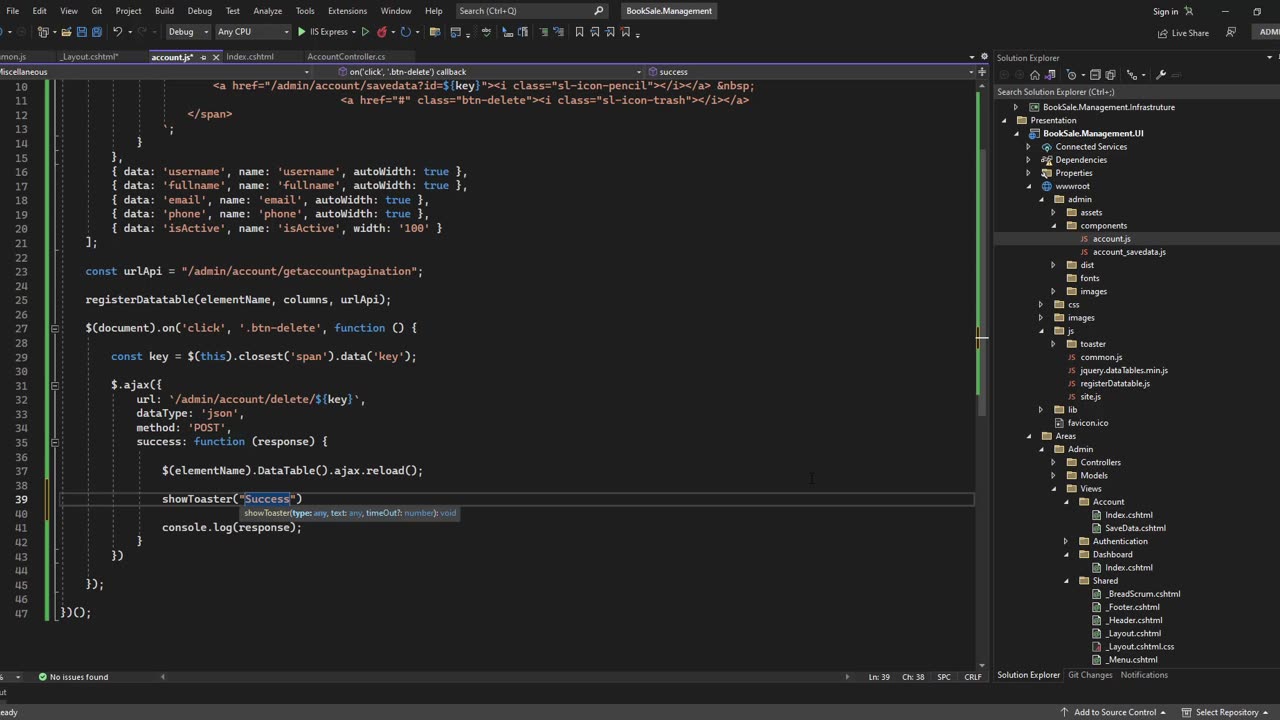
Task: Open the Any CPU platform dropdown
Action: click(x=253, y=32)
